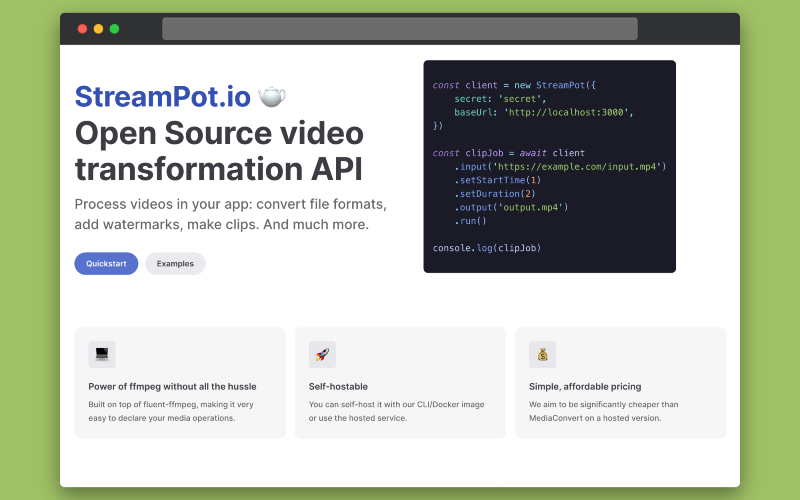Click 'Power of ffmpeg without all the hussle' title
Screen dimensions: 800x500
pyautogui.click(x=172, y=387)
